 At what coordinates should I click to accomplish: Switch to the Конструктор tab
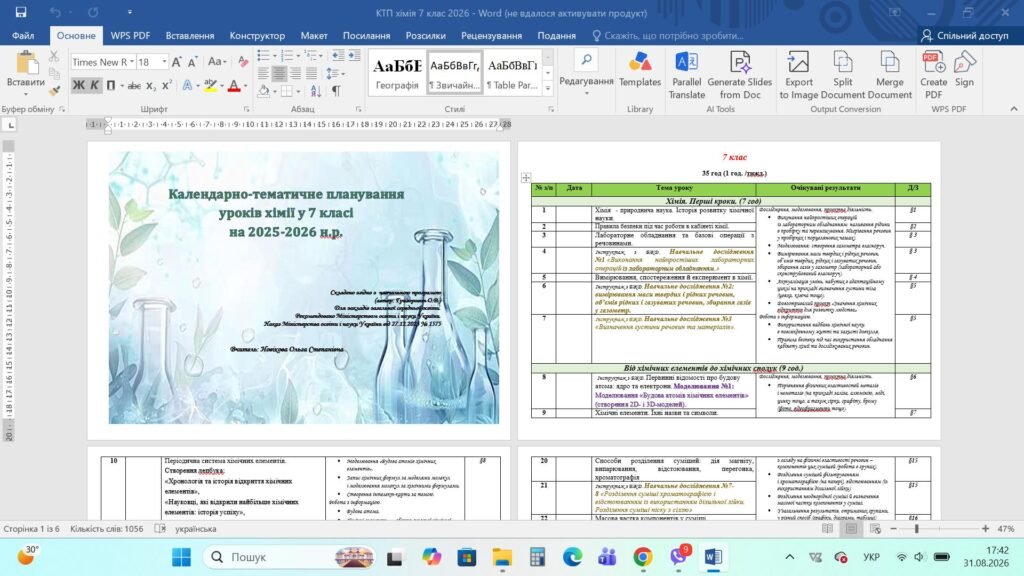pos(257,35)
